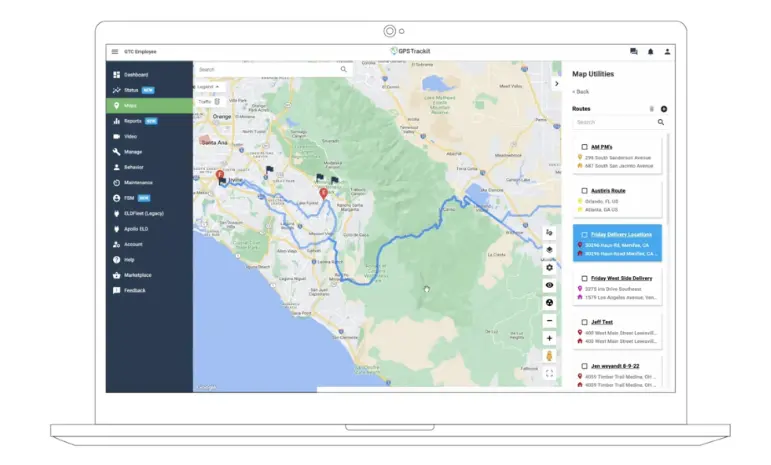This screenshot has height=465, width=771.
Task: Collapse the Legend dropdown on the map
Action: (208, 87)
